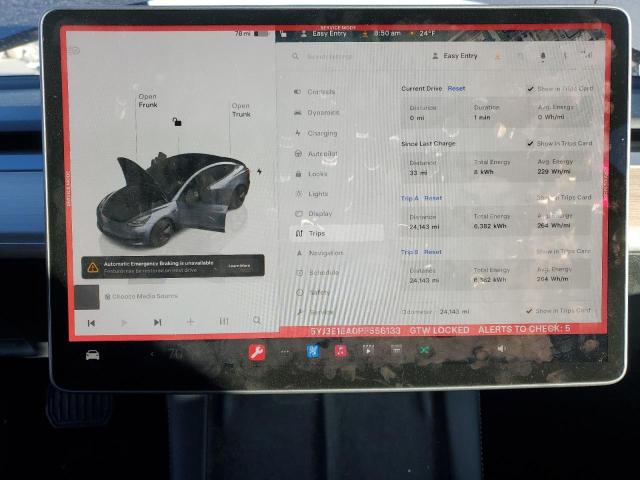Tap the battery indicator showing 78 mi

pos(252,34)
